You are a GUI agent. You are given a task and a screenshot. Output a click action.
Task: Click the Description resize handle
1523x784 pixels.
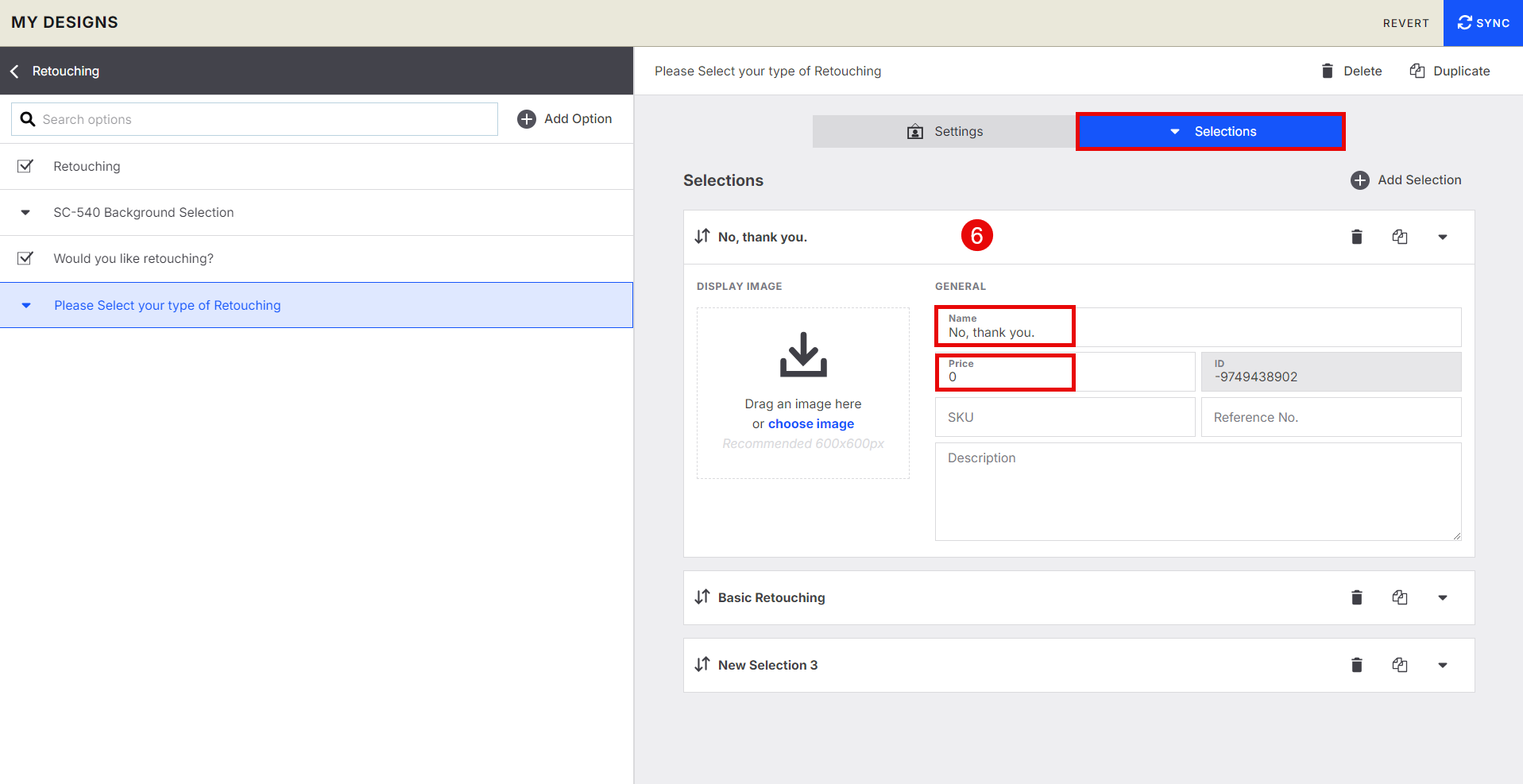click(1456, 536)
